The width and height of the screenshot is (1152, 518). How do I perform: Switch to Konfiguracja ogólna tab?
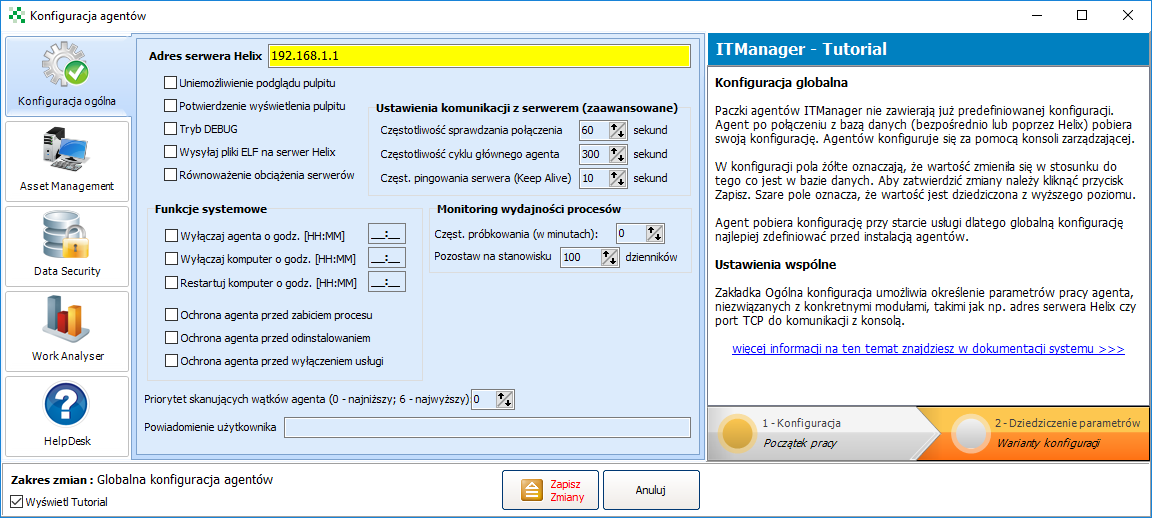67,76
